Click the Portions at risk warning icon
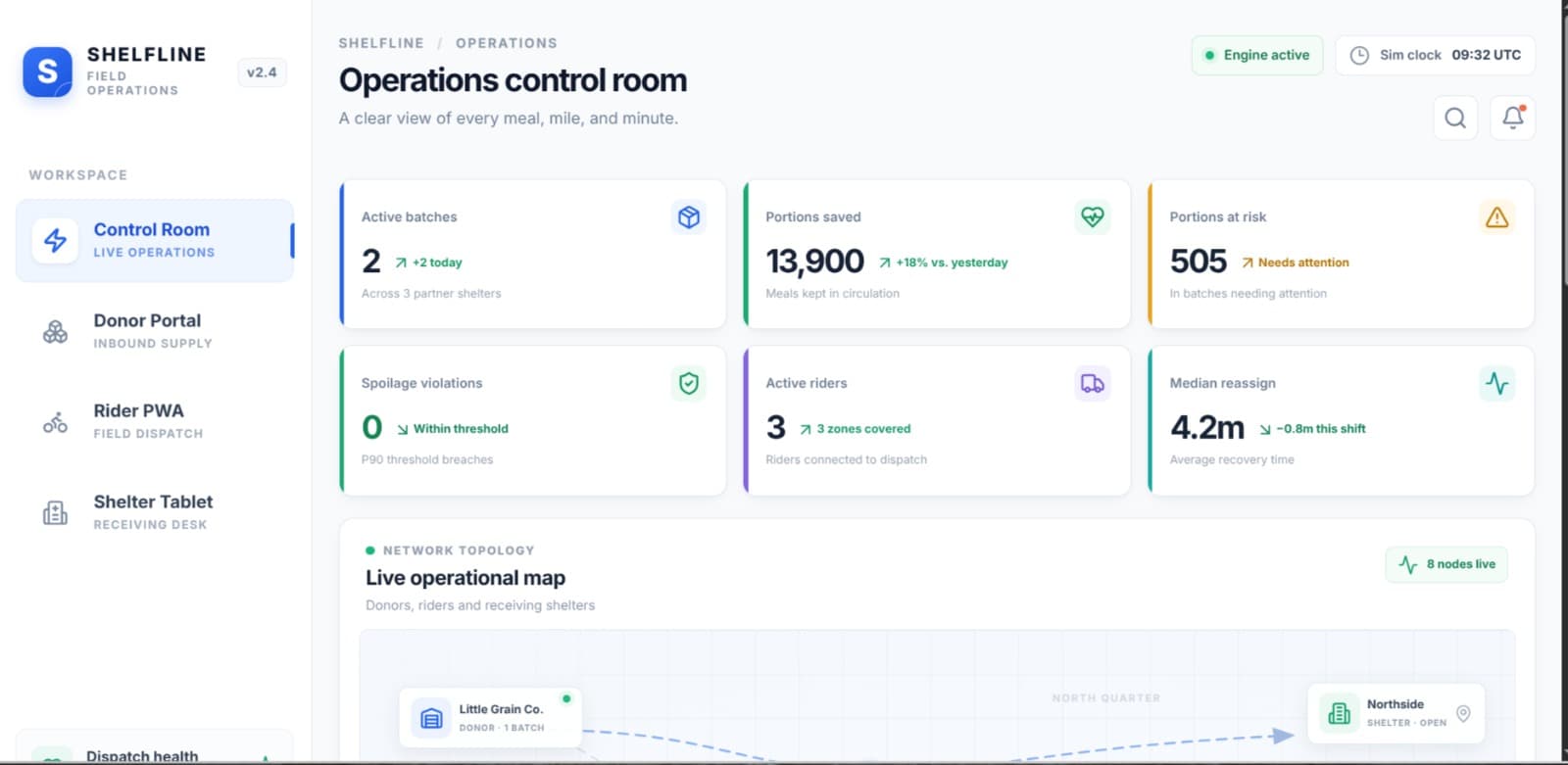 pos(1496,217)
